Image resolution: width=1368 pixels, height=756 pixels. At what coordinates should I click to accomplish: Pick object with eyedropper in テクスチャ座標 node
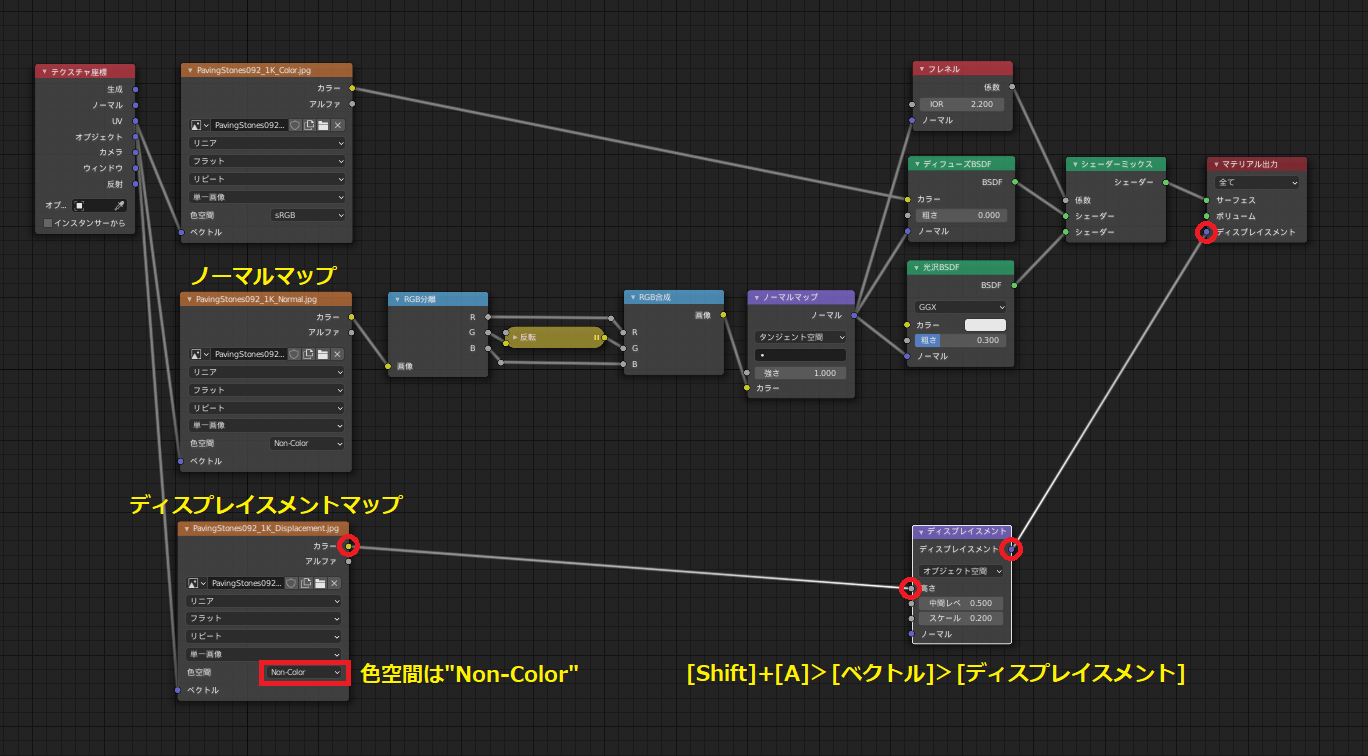click(x=120, y=205)
